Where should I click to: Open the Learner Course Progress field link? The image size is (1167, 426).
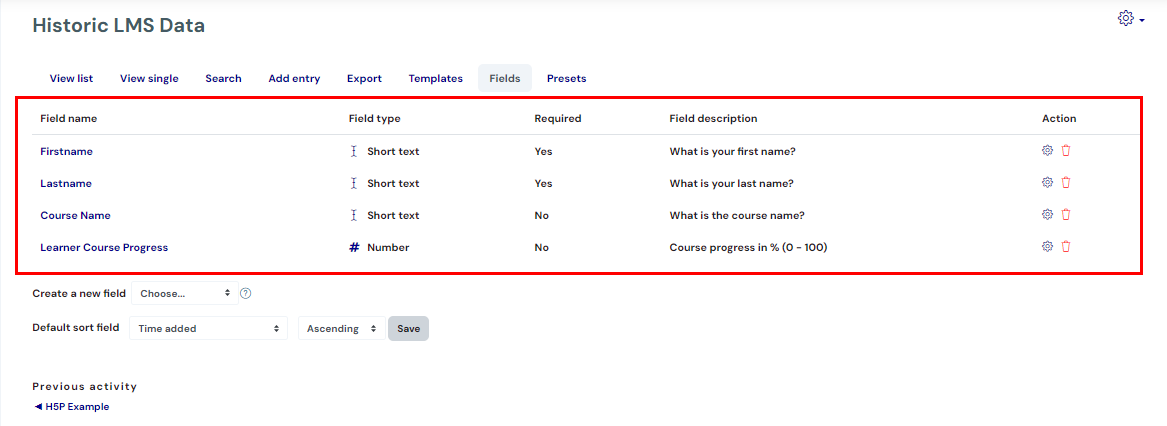(x=104, y=247)
